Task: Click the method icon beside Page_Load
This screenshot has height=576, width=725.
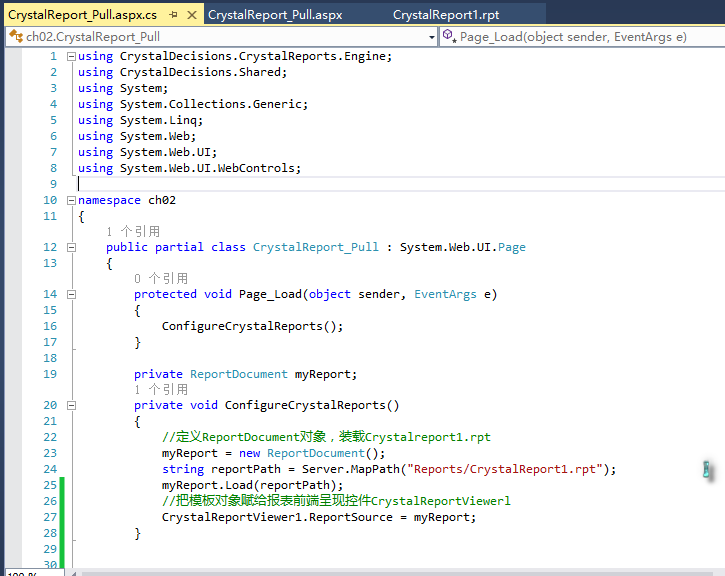Action: [449, 36]
